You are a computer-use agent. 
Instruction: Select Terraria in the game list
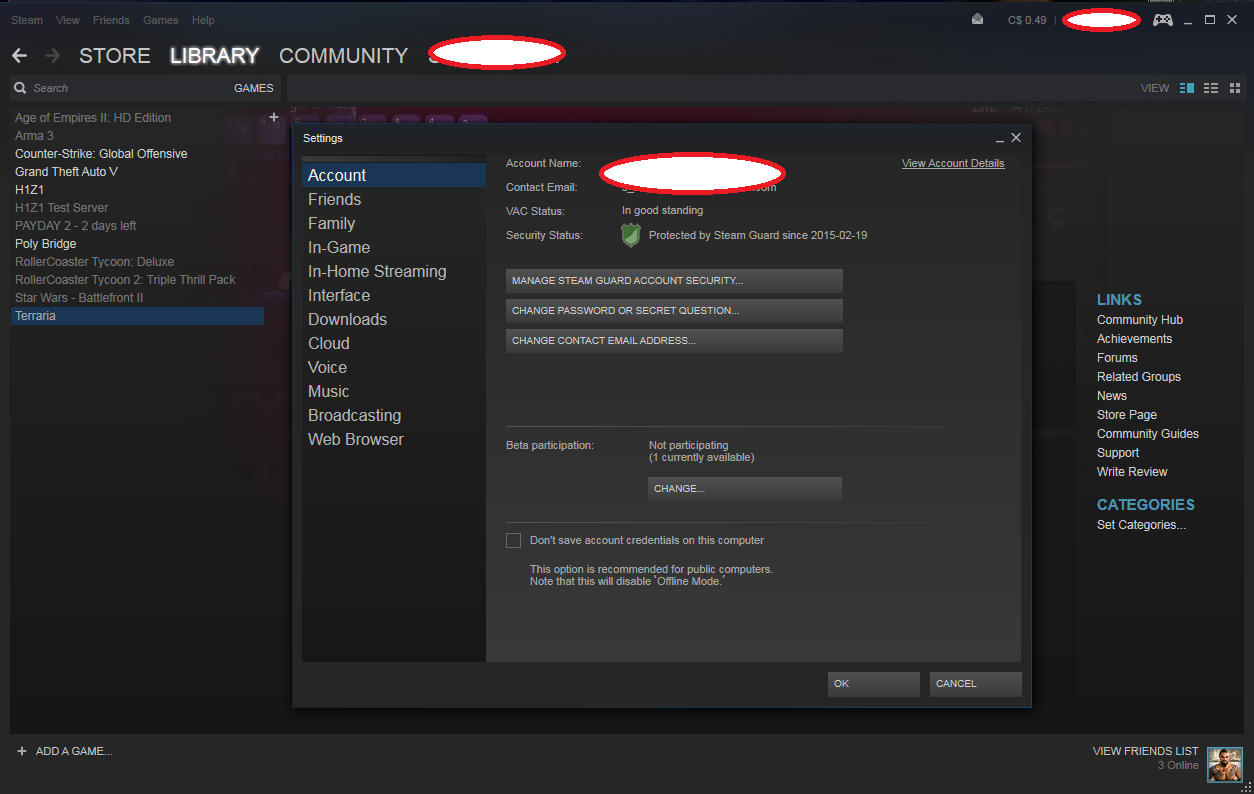[138, 316]
